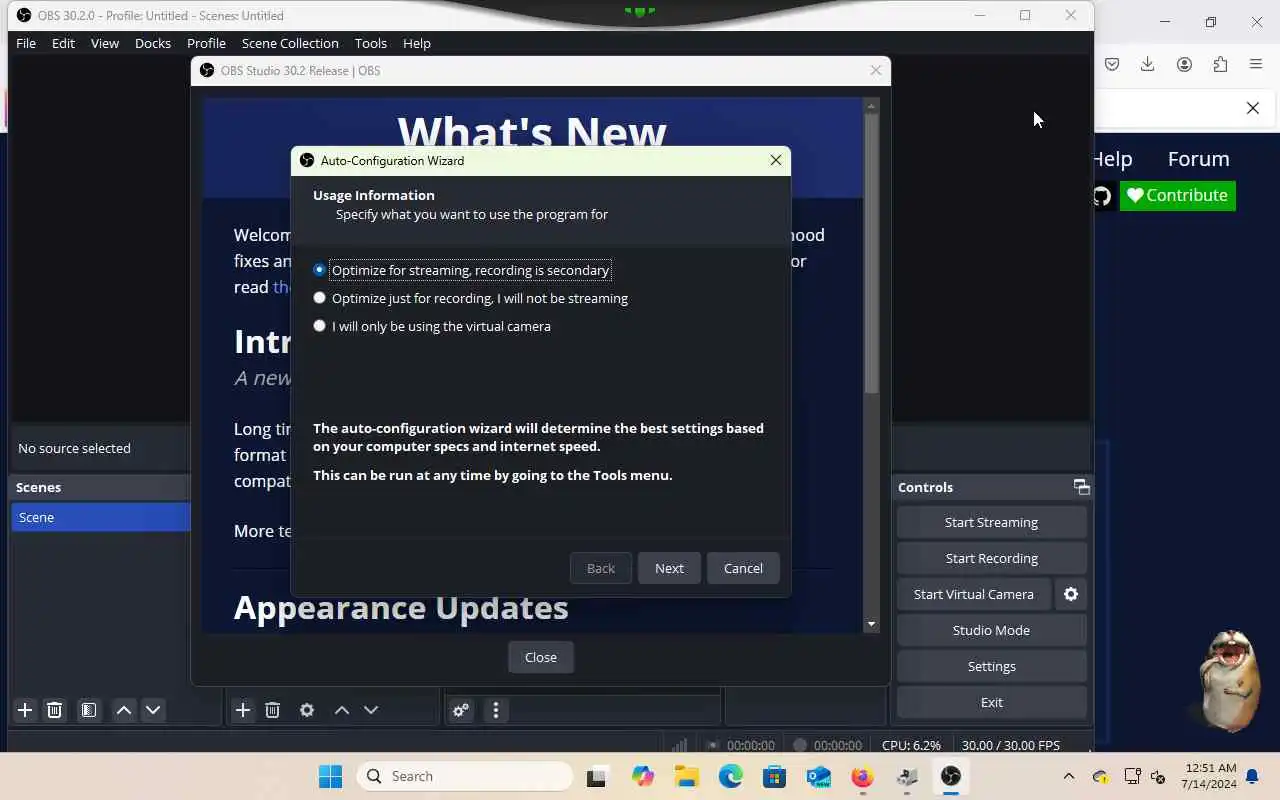Open the Profile menu
Viewport: 1280px width, 800px height.
[x=206, y=43]
